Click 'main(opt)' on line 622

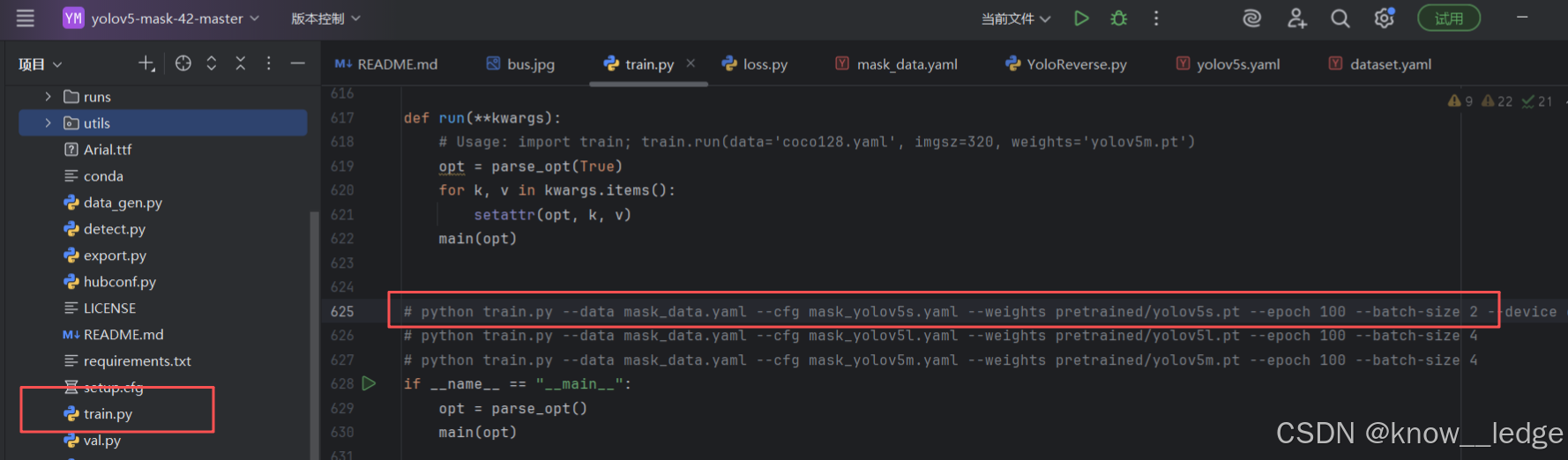pyautogui.click(x=477, y=239)
